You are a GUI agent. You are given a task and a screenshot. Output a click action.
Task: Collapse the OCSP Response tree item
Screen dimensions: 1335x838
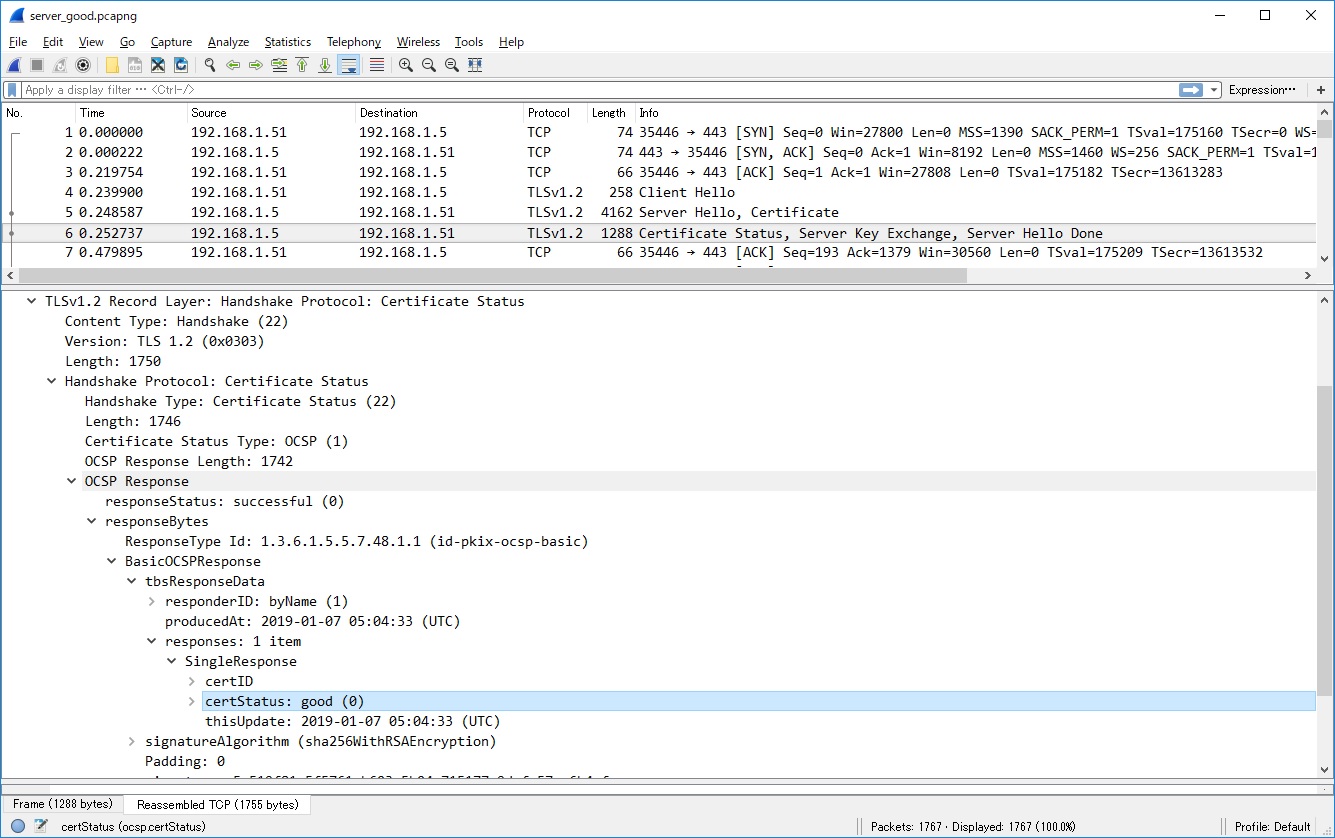coord(71,480)
